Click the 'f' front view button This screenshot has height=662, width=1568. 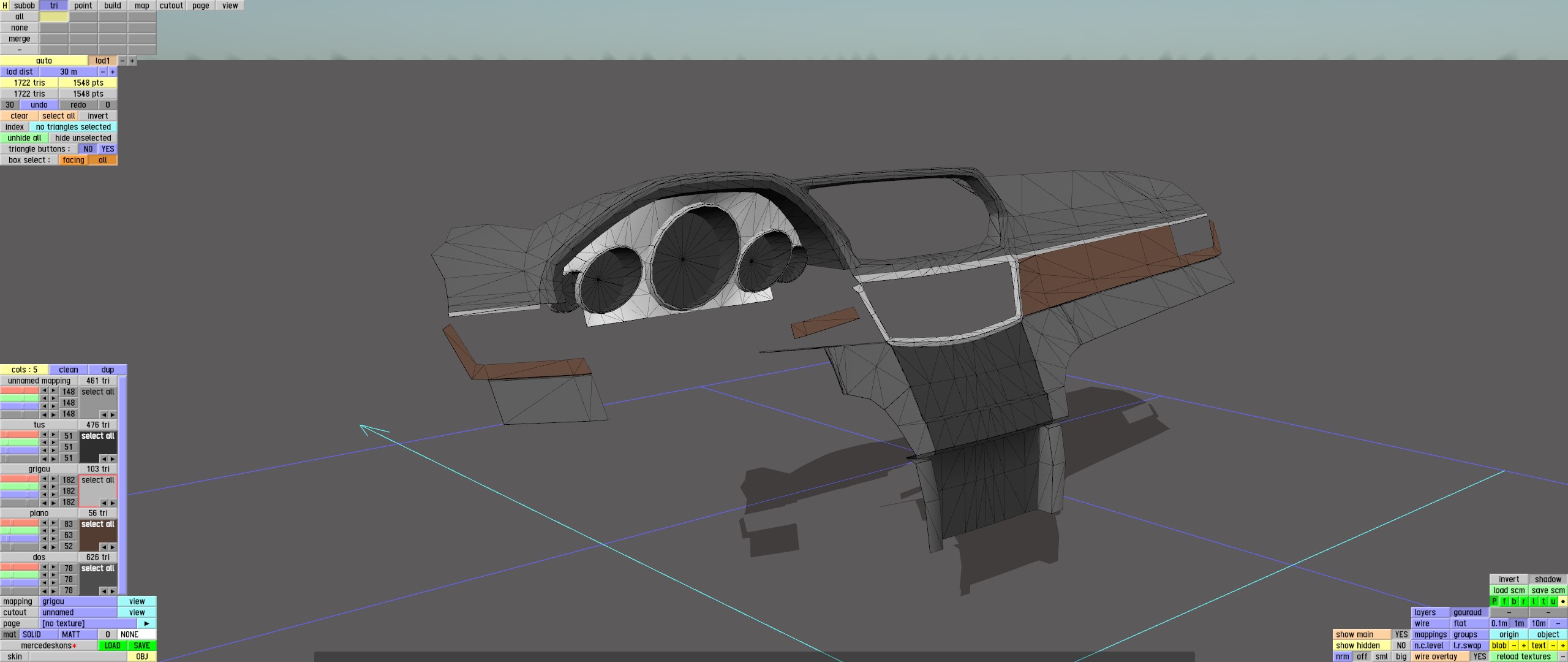click(x=1504, y=601)
